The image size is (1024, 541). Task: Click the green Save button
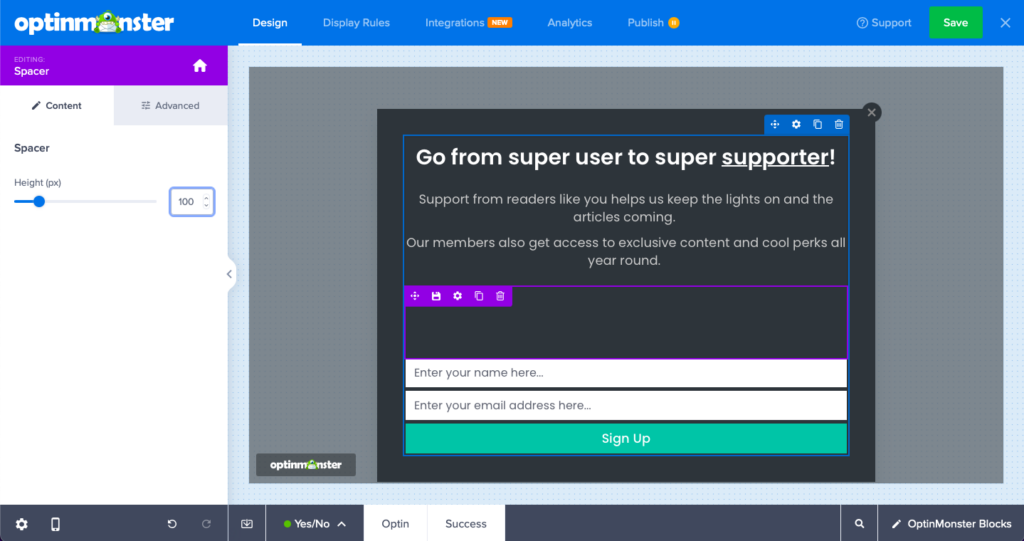(x=955, y=23)
